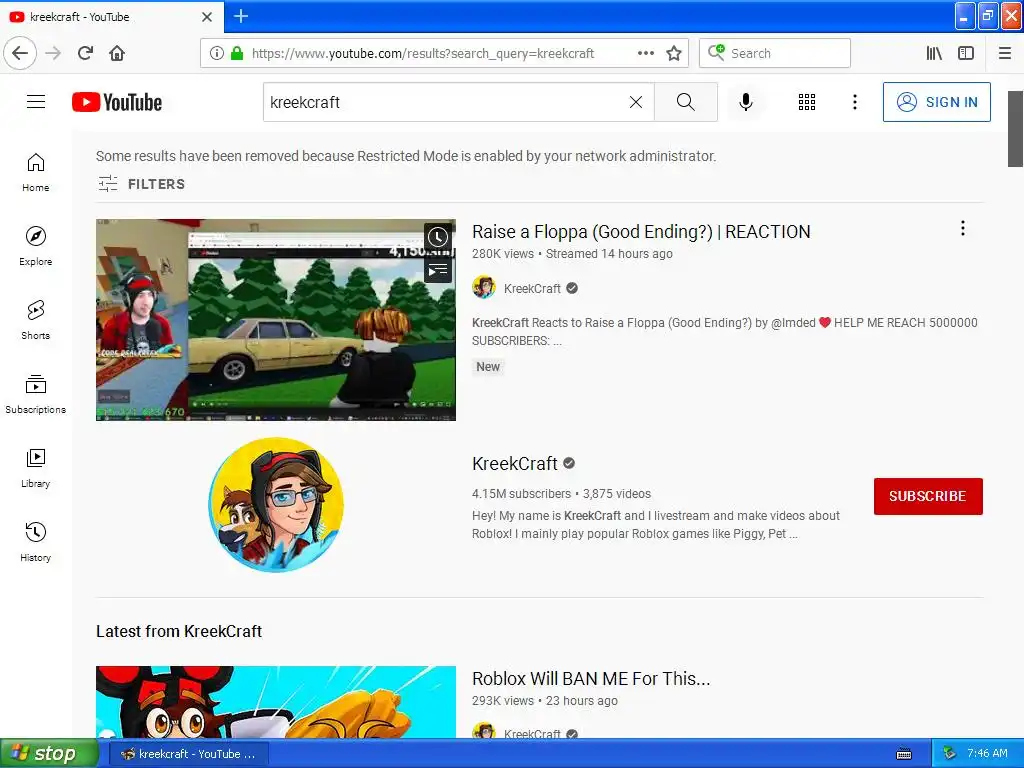Viewport: 1024px width, 768px height.
Task: Open the browser home page icon
Action: [117, 53]
